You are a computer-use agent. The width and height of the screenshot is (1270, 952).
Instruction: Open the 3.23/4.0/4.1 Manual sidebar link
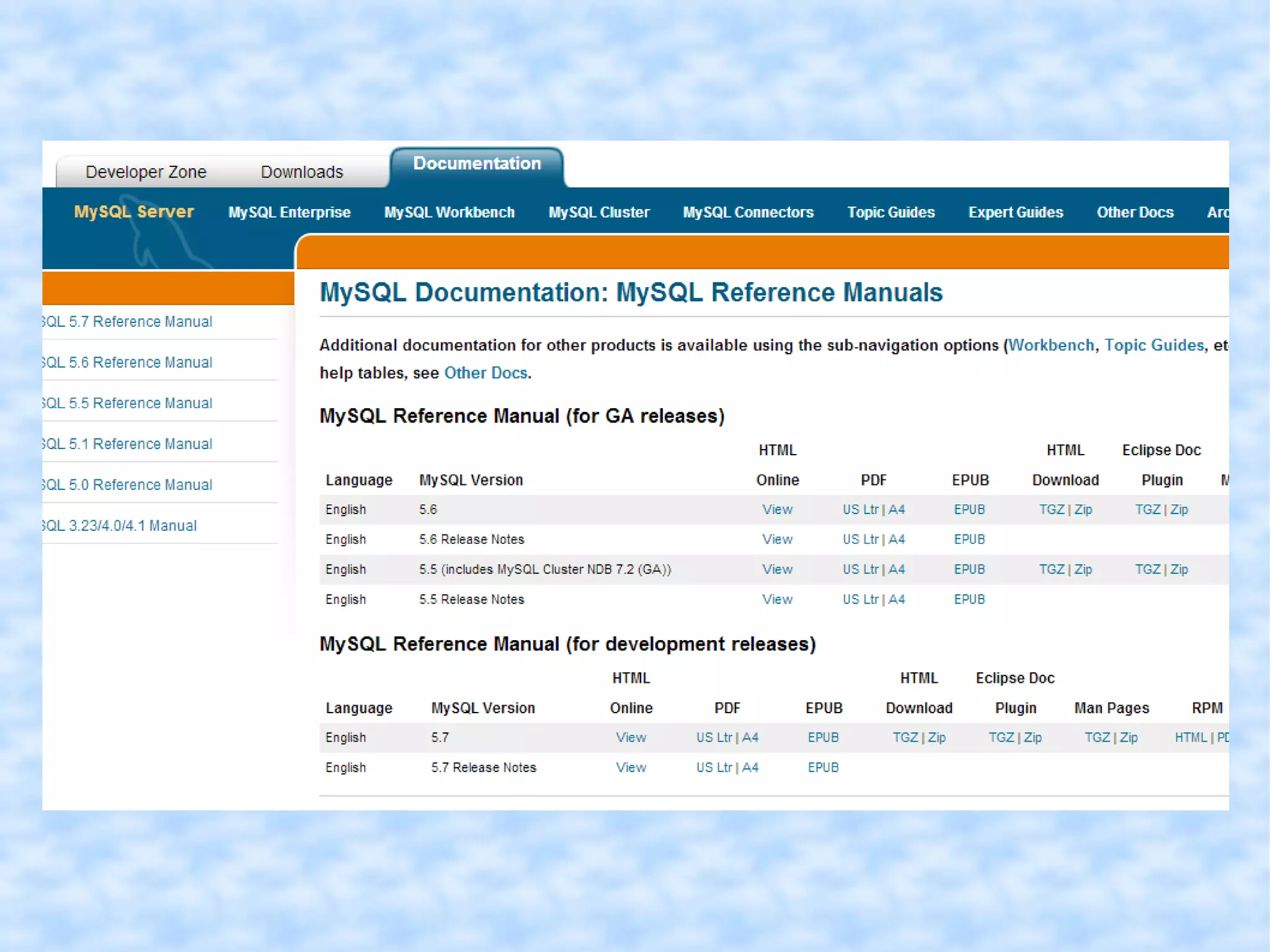point(120,525)
